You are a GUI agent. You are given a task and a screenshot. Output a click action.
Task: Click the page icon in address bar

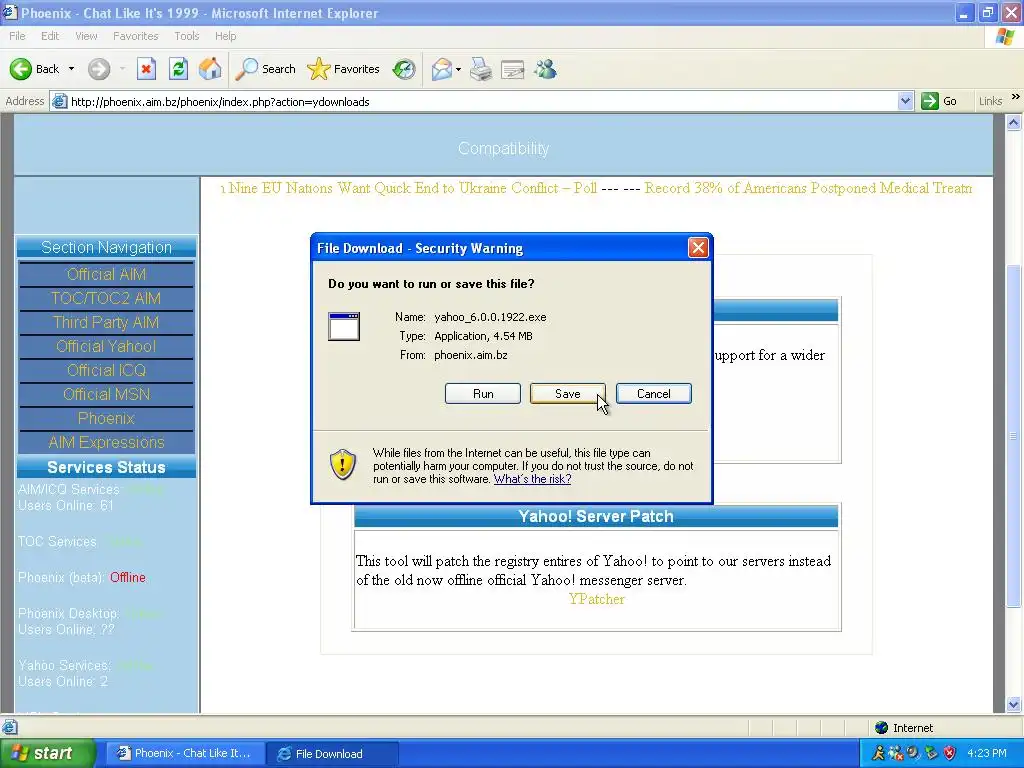59,101
